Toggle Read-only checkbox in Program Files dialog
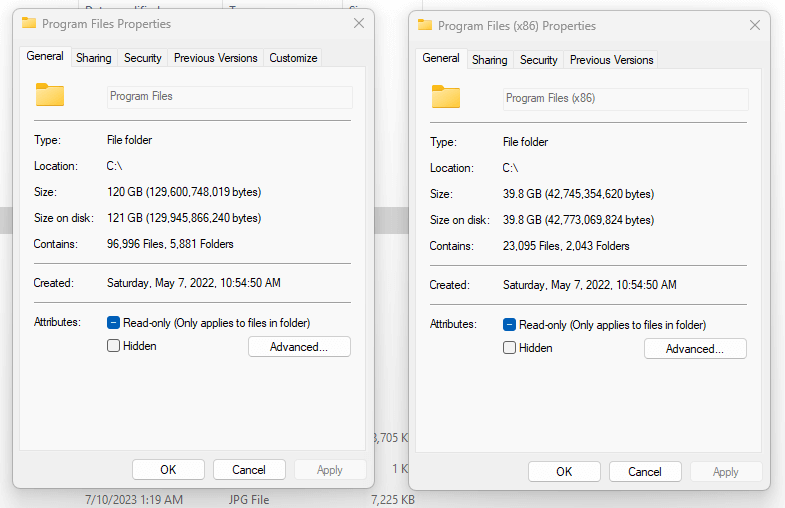The height and width of the screenshot is (508, 785). (x=114, y=323)
